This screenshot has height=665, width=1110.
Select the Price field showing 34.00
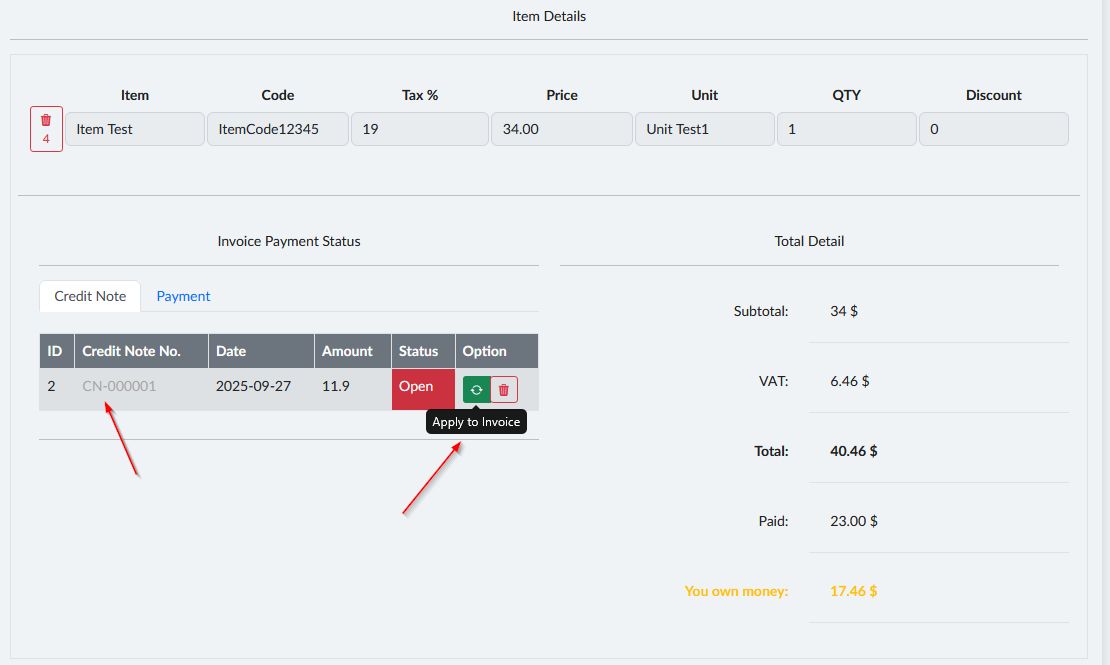tap(561, 129)
